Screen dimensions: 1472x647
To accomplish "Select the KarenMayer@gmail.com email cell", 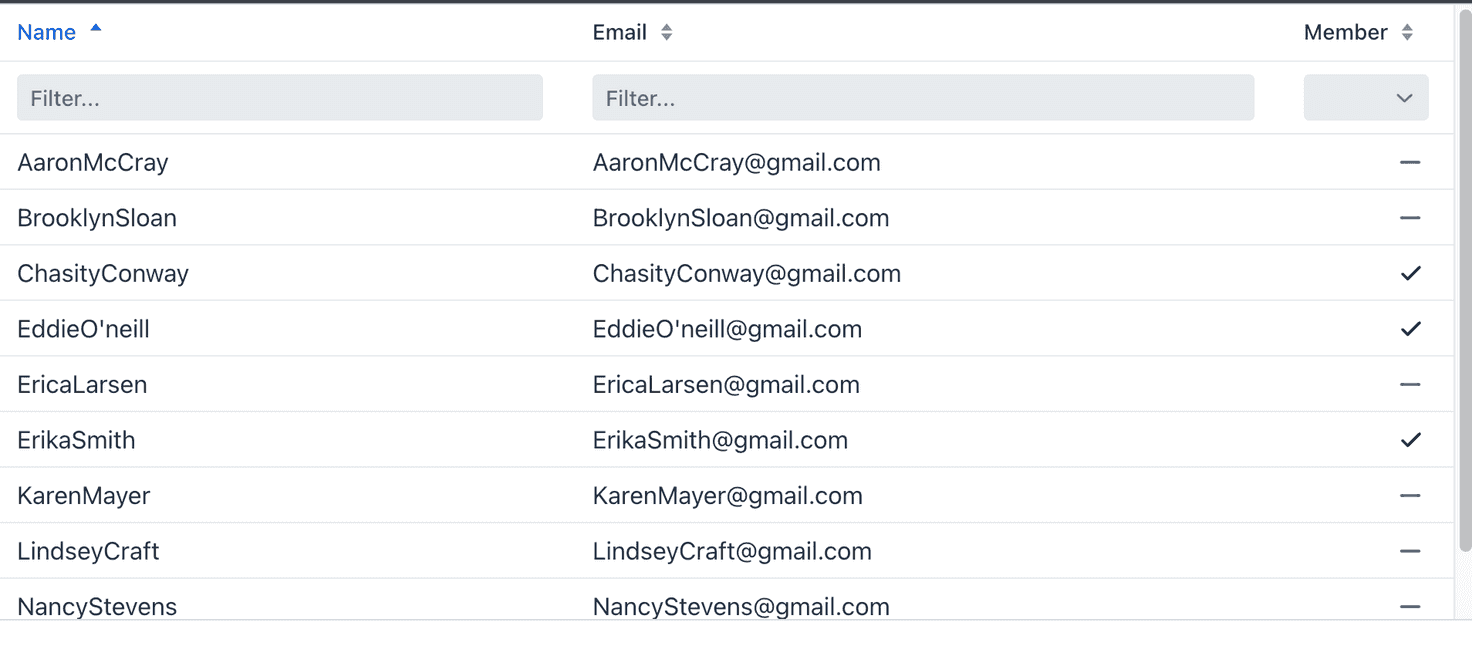I will click(728, 495).
